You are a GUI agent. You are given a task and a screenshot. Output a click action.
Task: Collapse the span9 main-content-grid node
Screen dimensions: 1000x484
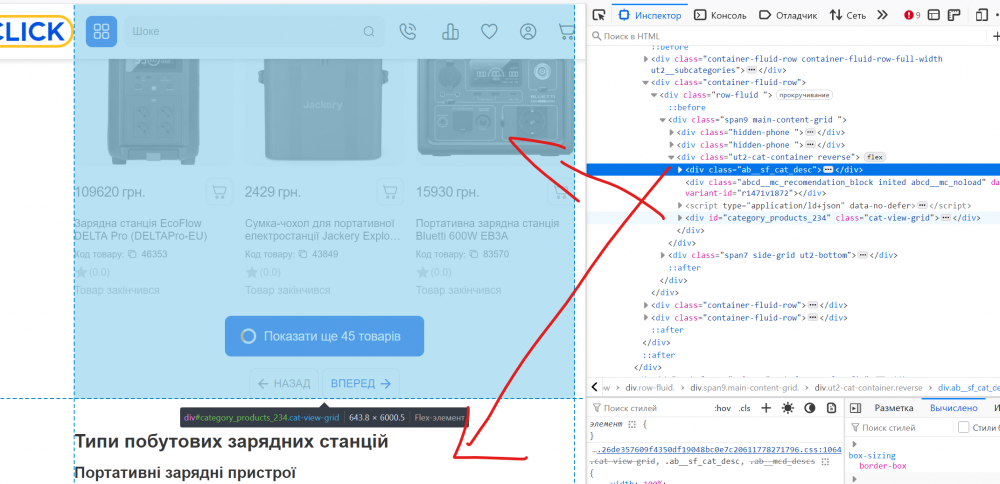(x=662, y=120)
